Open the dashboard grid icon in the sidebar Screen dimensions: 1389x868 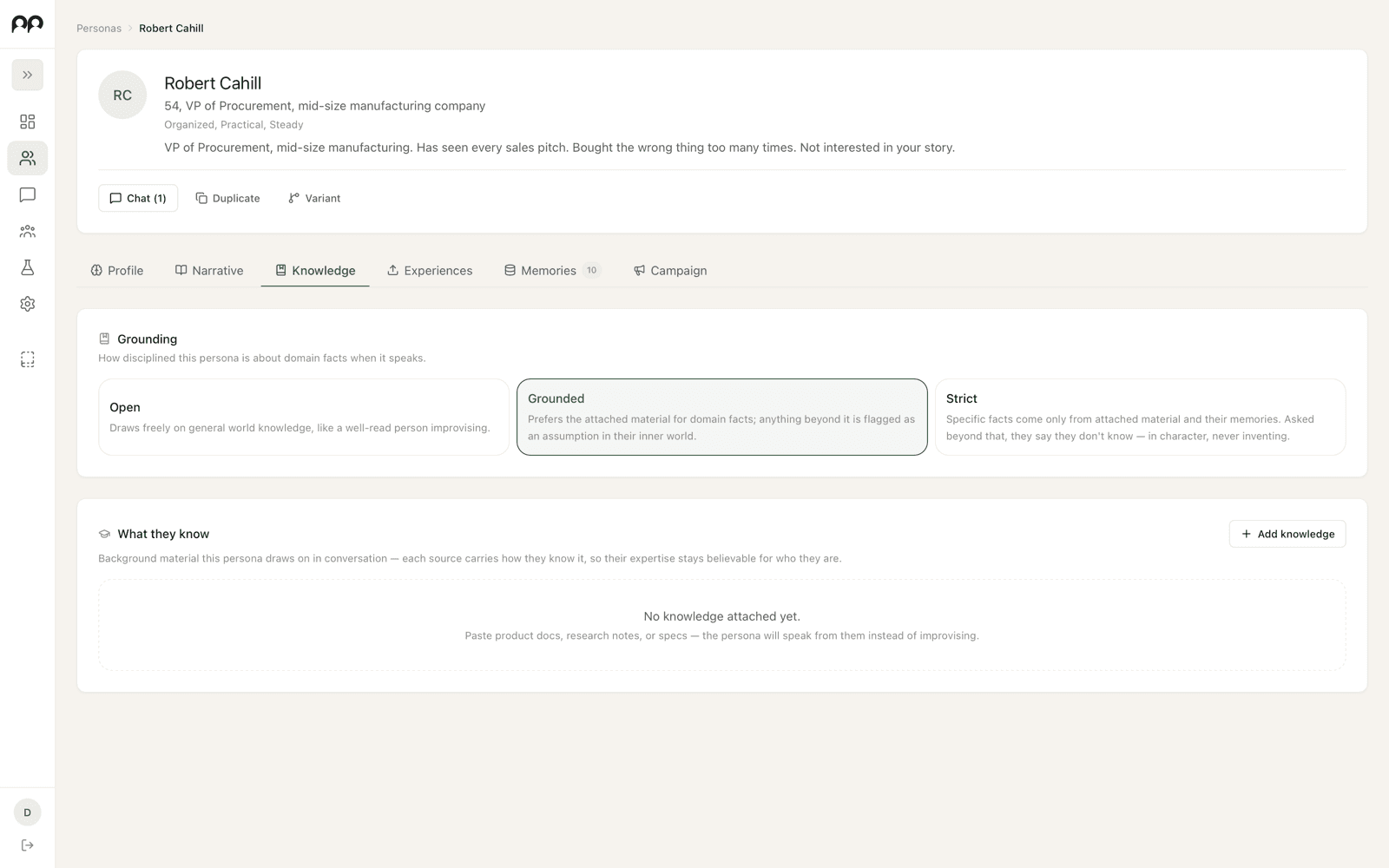[x=28, y=122]
